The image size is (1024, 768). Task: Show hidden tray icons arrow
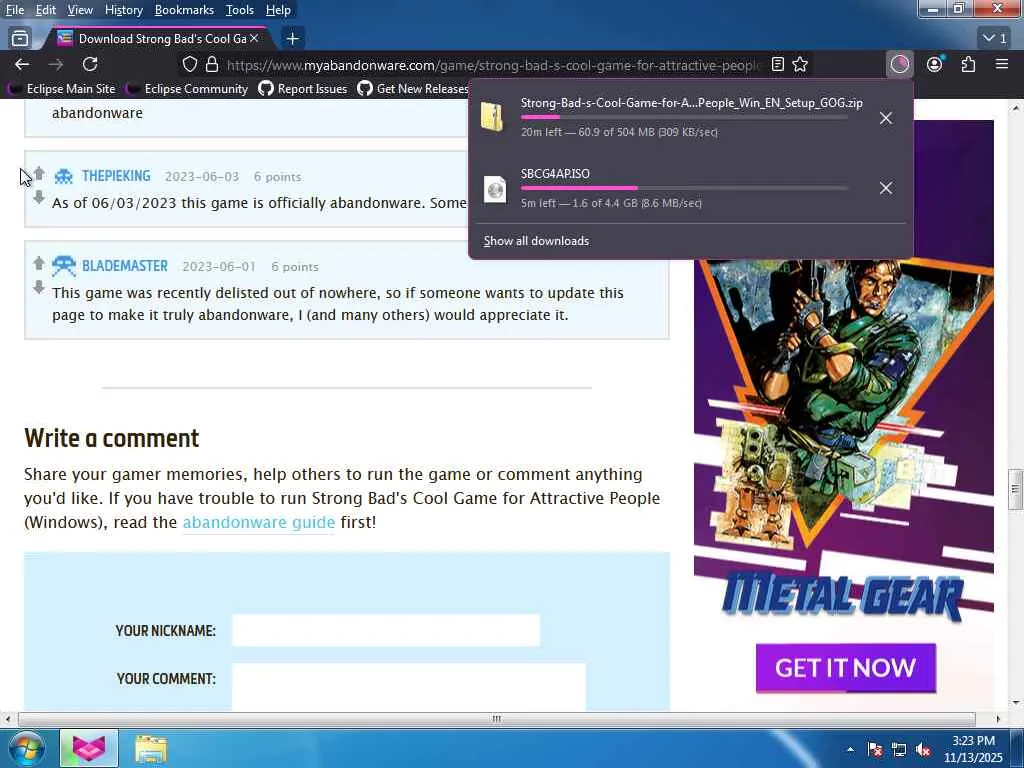pyautogui.click(x=850, y=750)
